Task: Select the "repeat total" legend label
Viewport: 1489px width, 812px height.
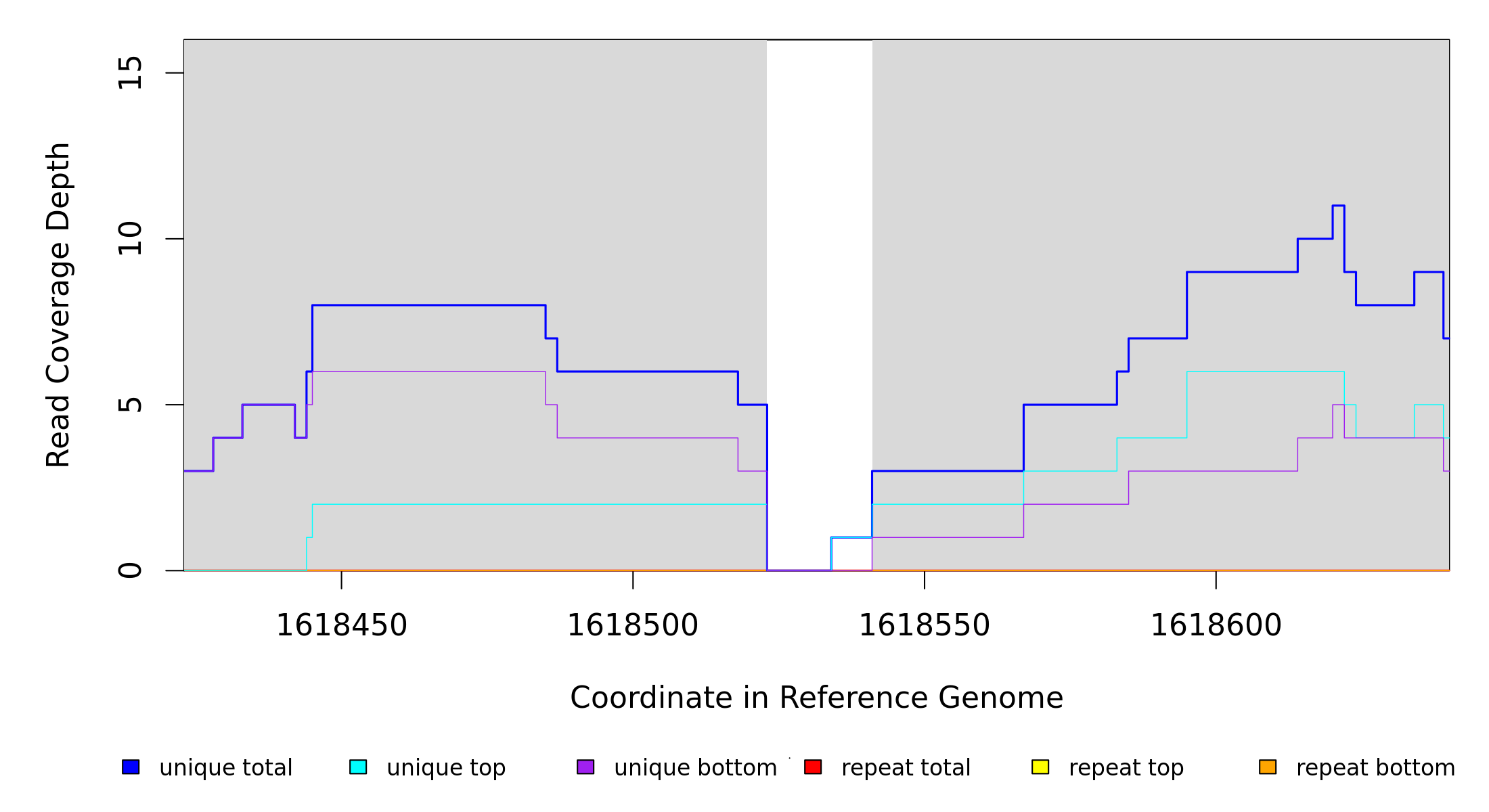Action: point(906,768)
